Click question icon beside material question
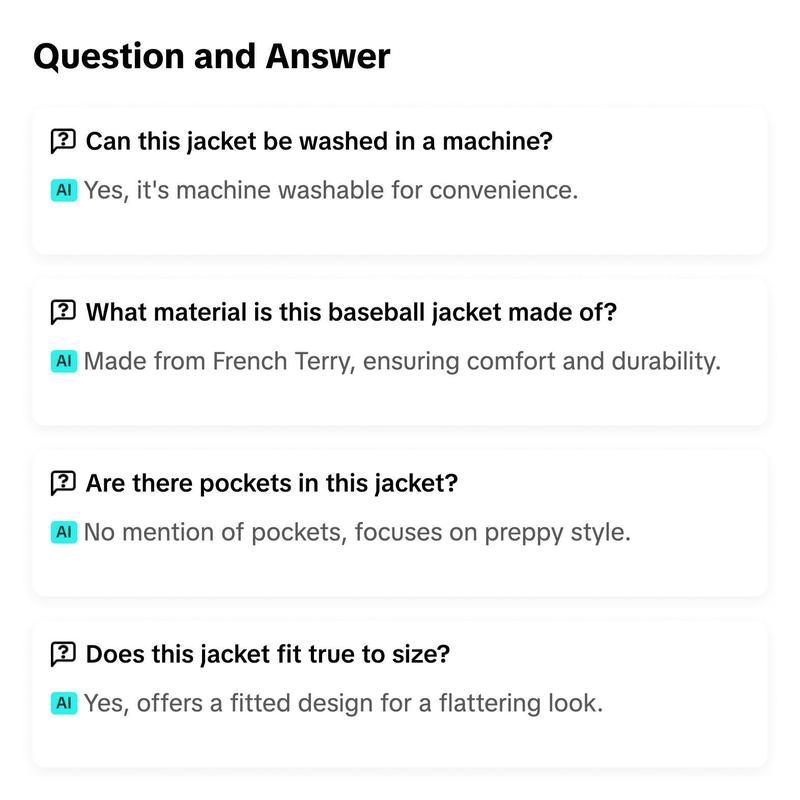 click(x=63, y=312)
